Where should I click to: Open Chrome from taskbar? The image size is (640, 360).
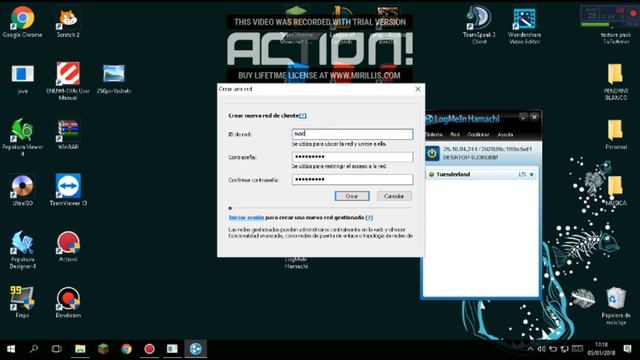[127, 349]
